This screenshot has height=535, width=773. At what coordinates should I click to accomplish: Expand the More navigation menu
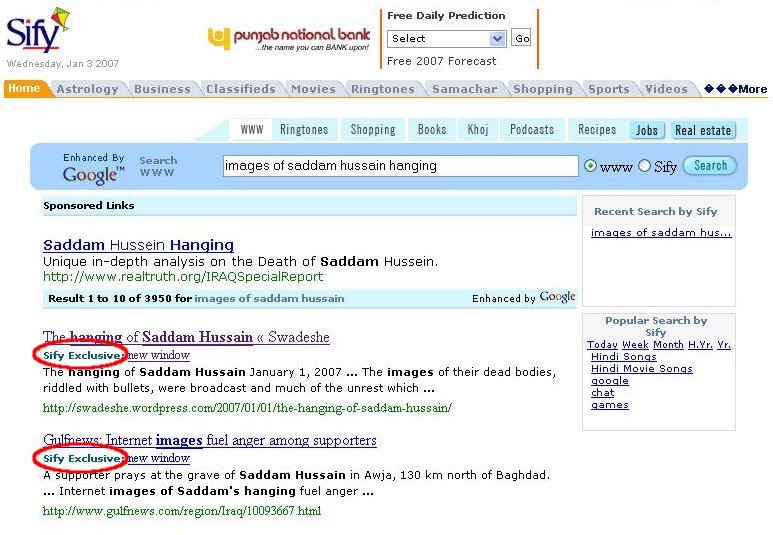point(735,89)
